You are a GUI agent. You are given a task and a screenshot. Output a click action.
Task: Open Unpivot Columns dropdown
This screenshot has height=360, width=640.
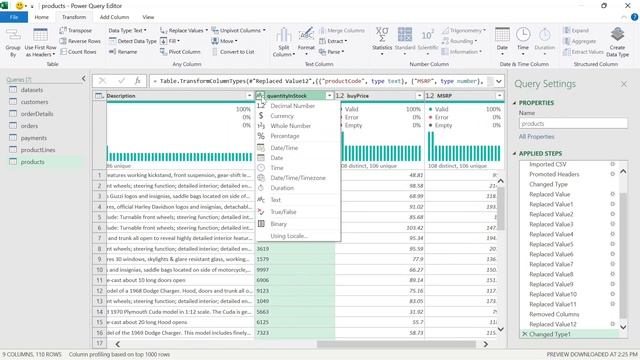(x=239, y=31)
